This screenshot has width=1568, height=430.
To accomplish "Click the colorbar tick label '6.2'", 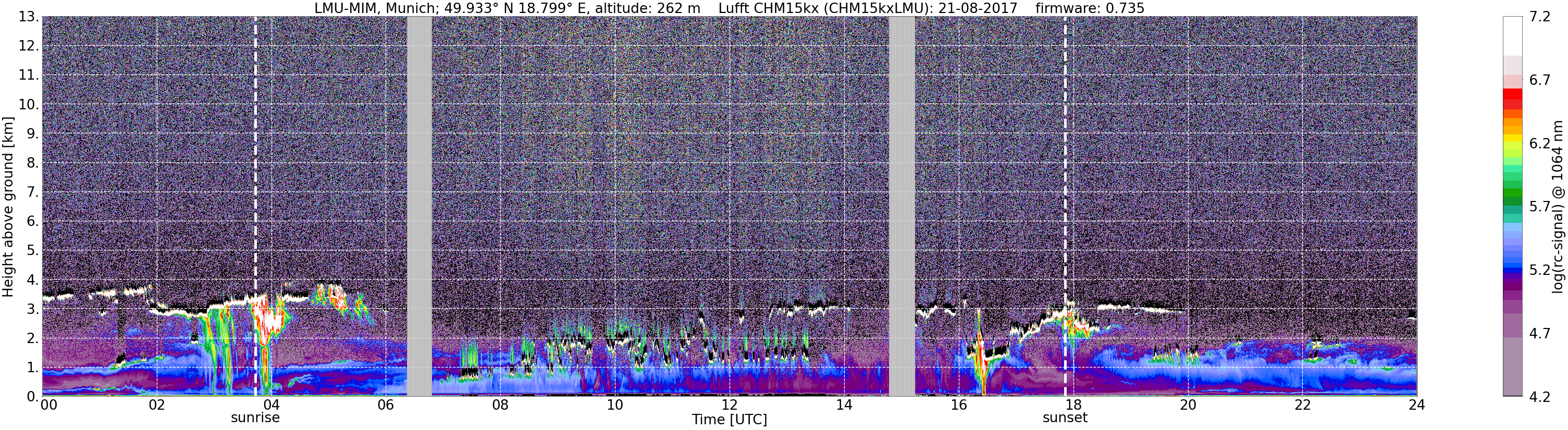I will click(1539, 143).
